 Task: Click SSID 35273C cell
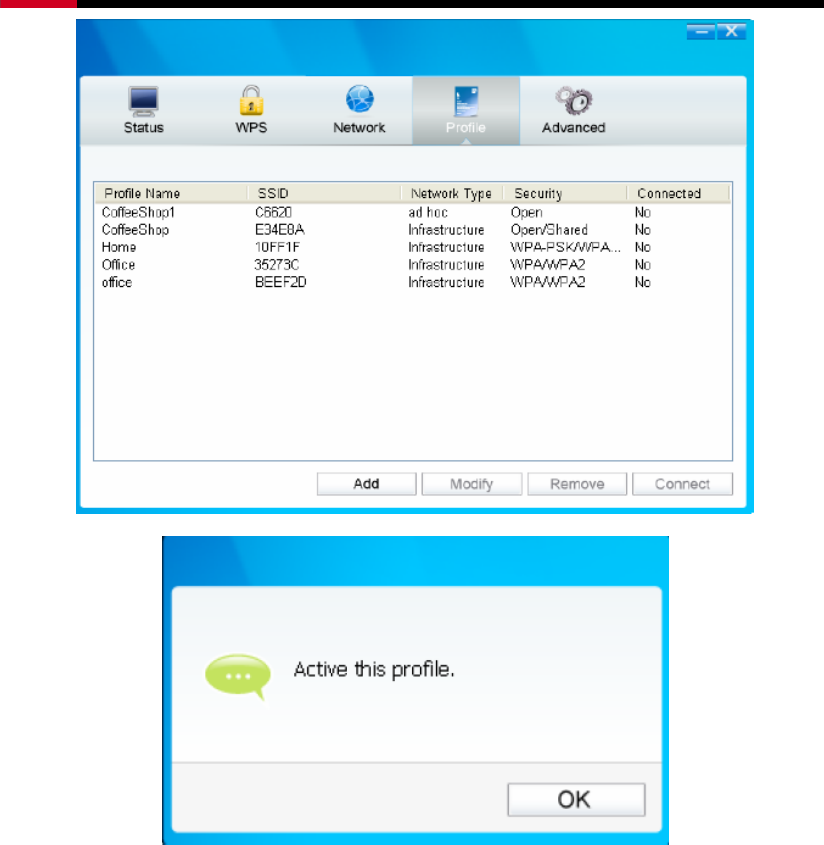276,265
